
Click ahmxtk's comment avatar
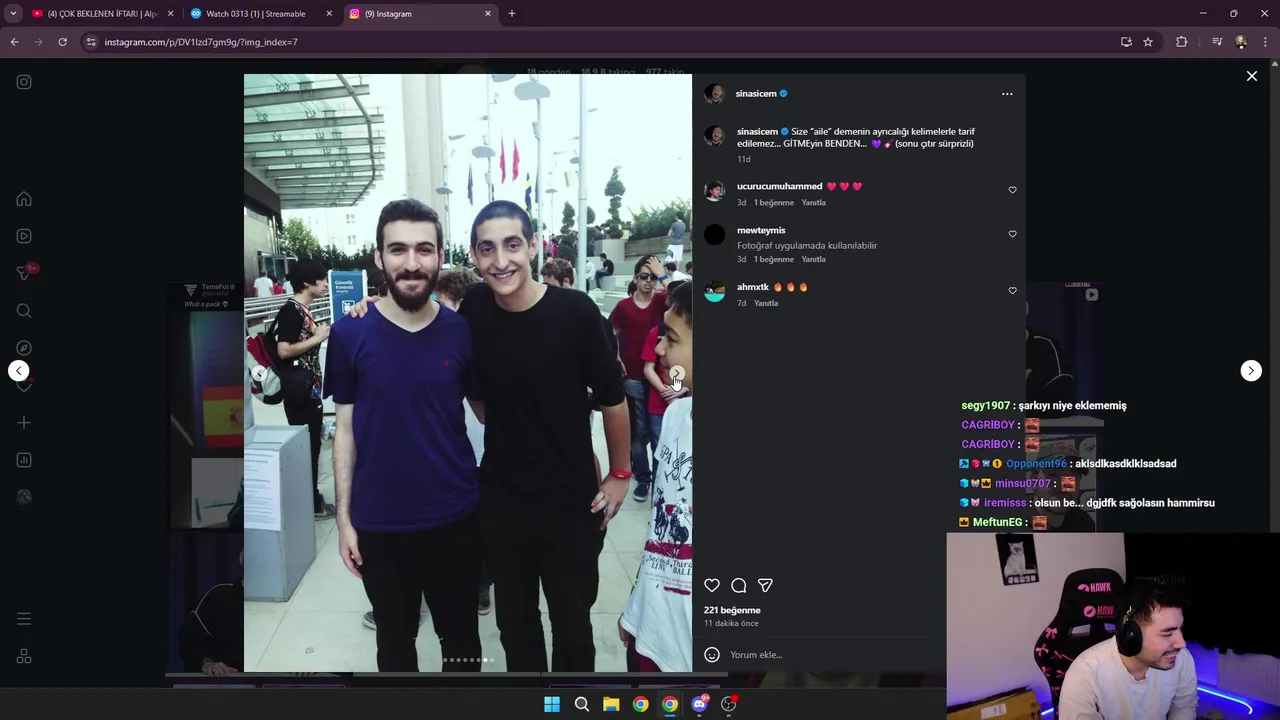pos(714,292)
